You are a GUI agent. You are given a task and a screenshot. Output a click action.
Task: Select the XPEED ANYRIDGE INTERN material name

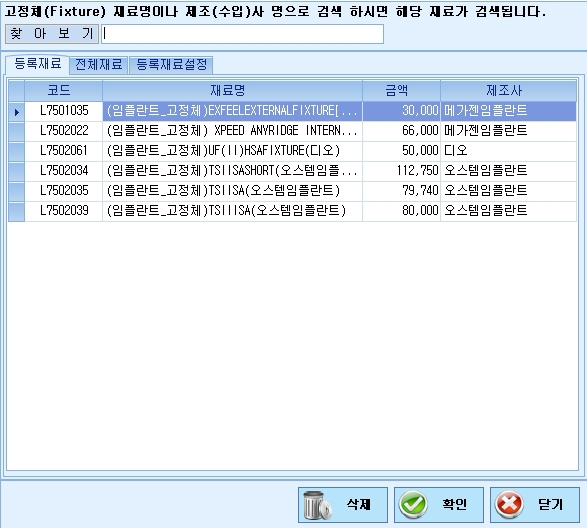[x=232, y=131]
